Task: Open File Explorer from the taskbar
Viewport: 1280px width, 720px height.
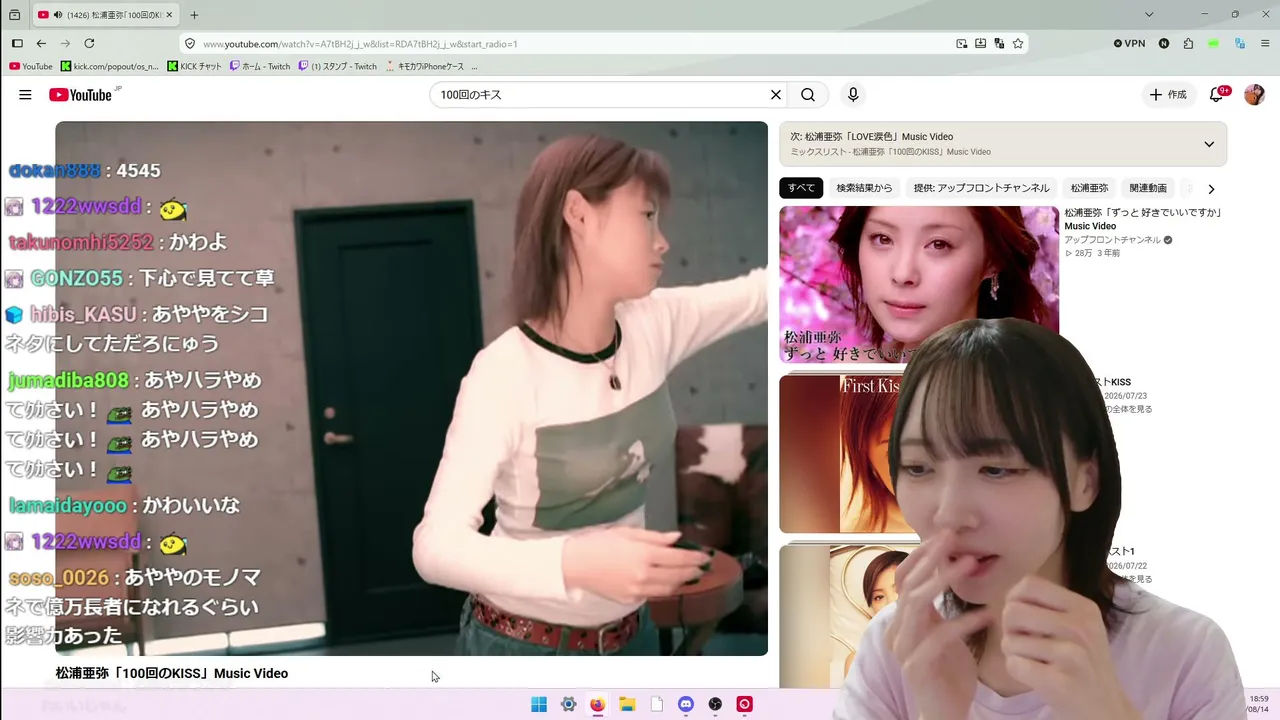Action: [627, 704]
